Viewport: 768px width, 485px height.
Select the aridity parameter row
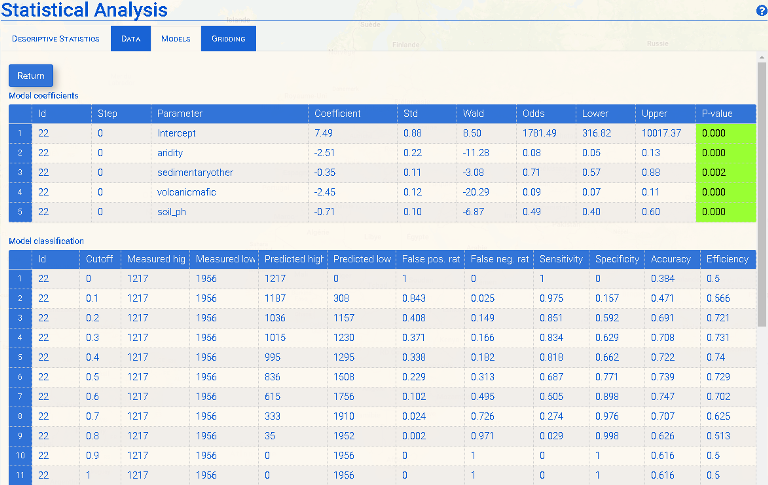click(171, 152)
